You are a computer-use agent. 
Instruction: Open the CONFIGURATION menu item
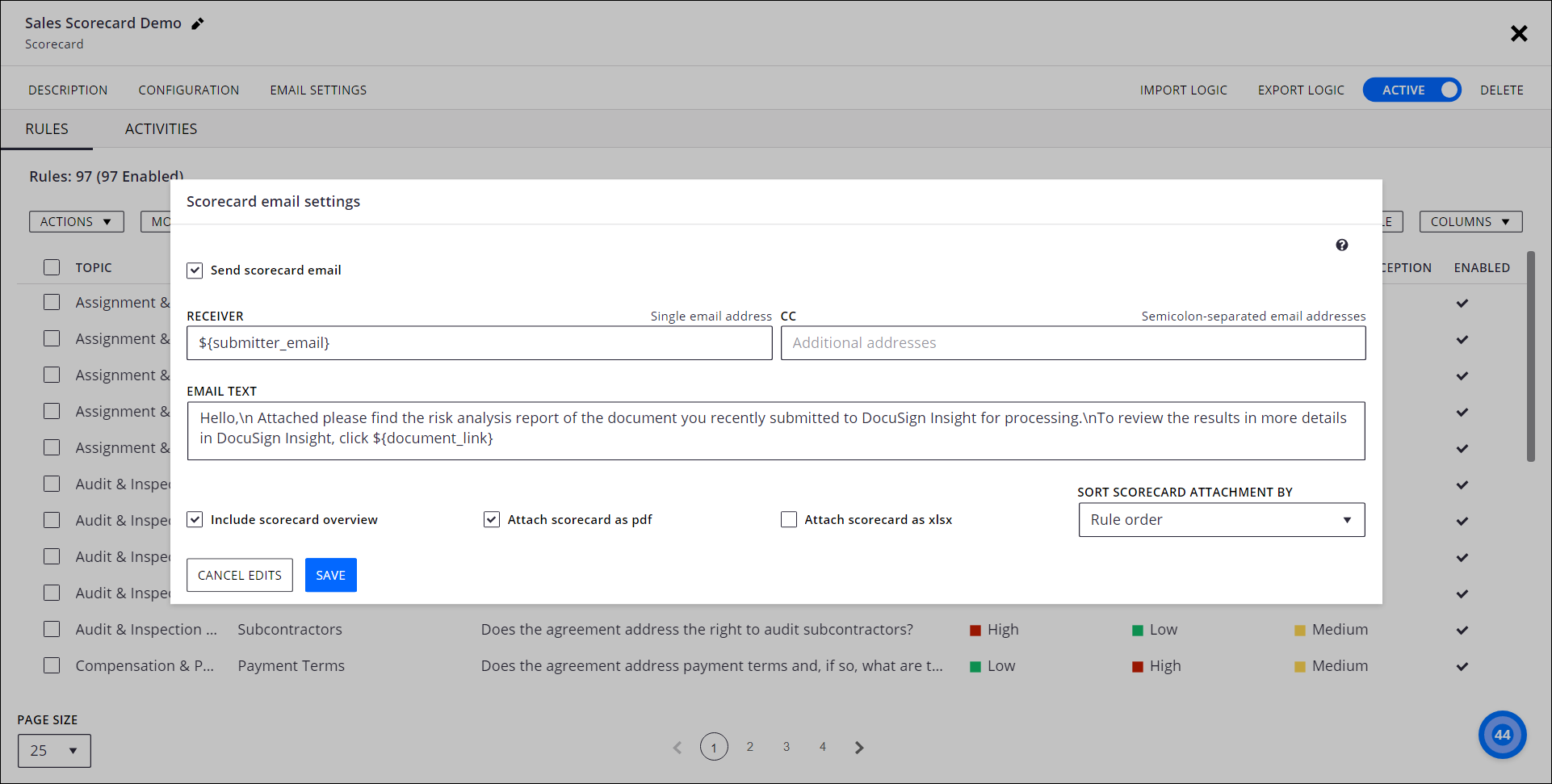[x=189, y=90]
